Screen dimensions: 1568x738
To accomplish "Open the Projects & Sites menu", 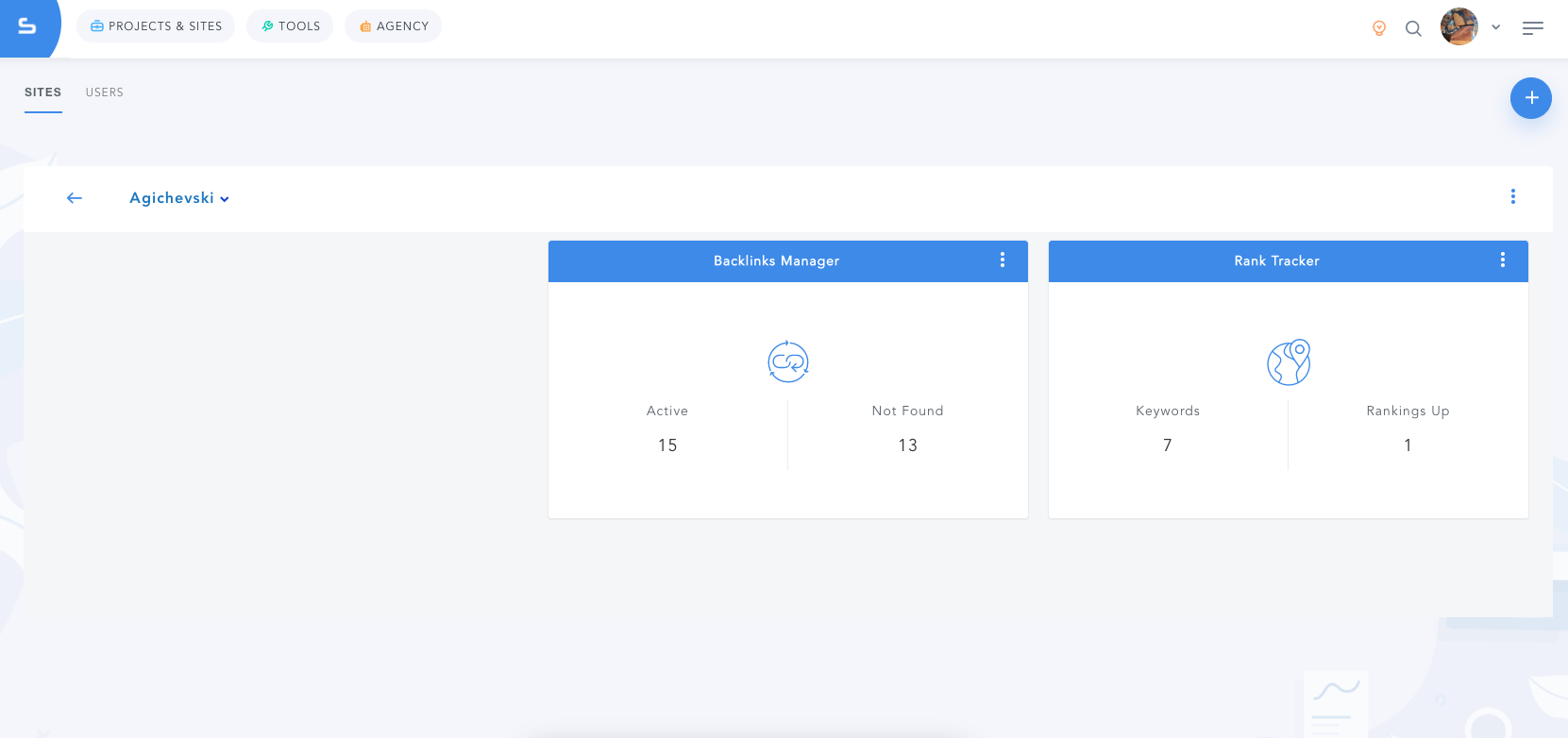I will click(x=156, y=26).
